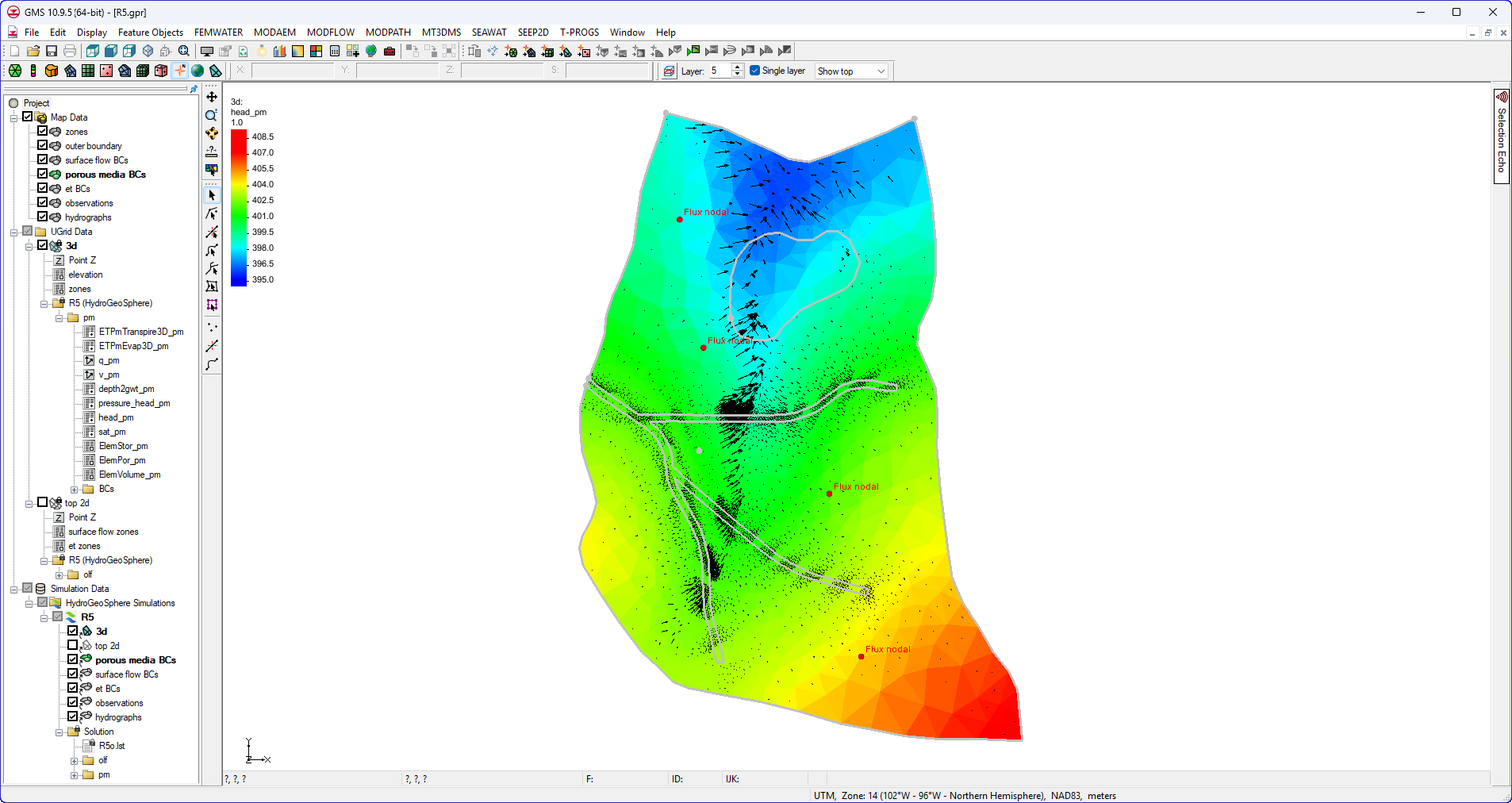Select the v_pm vector dataset
The image size is (1512, 803).
[x=109, y=375]
